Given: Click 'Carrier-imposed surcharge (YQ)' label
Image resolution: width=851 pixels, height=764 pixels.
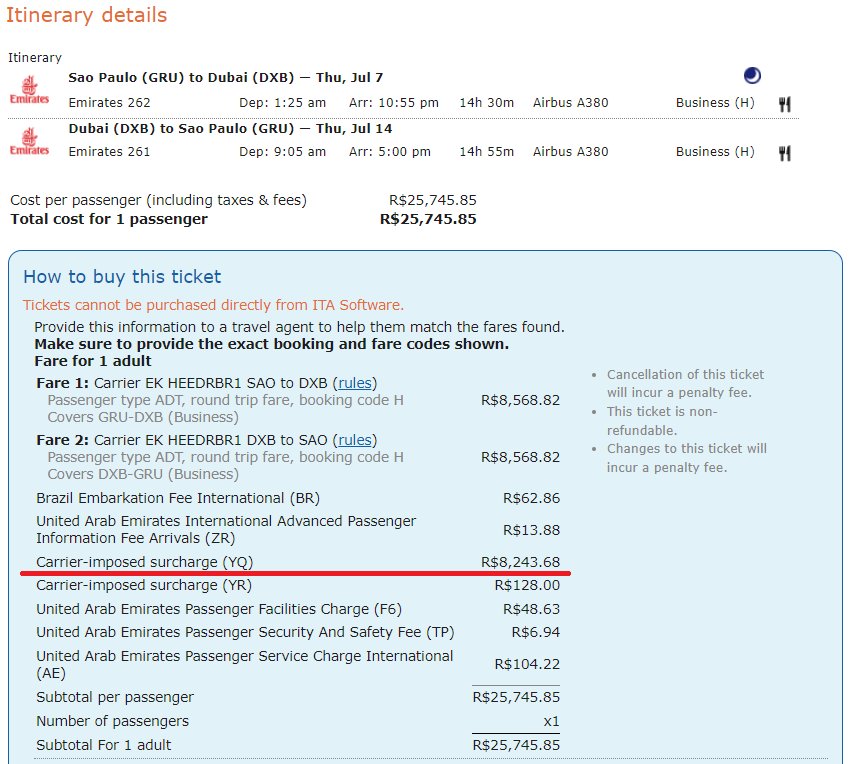Looking at the screenshot, I should 145,562.
